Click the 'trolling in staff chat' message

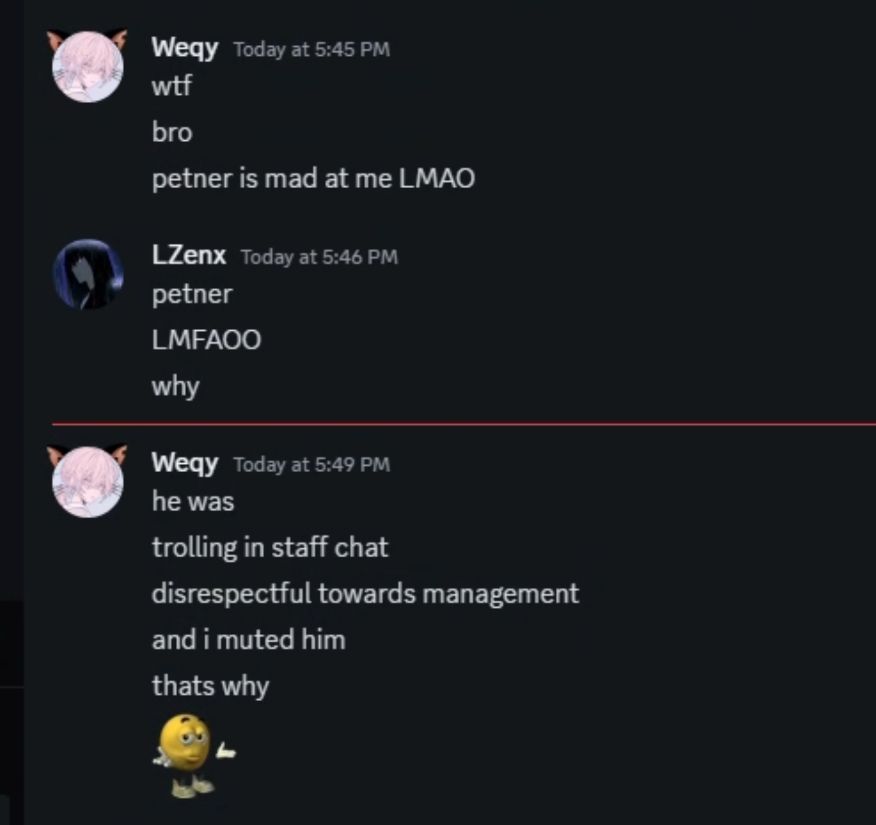pyautogui.click(x=270, y=547)
